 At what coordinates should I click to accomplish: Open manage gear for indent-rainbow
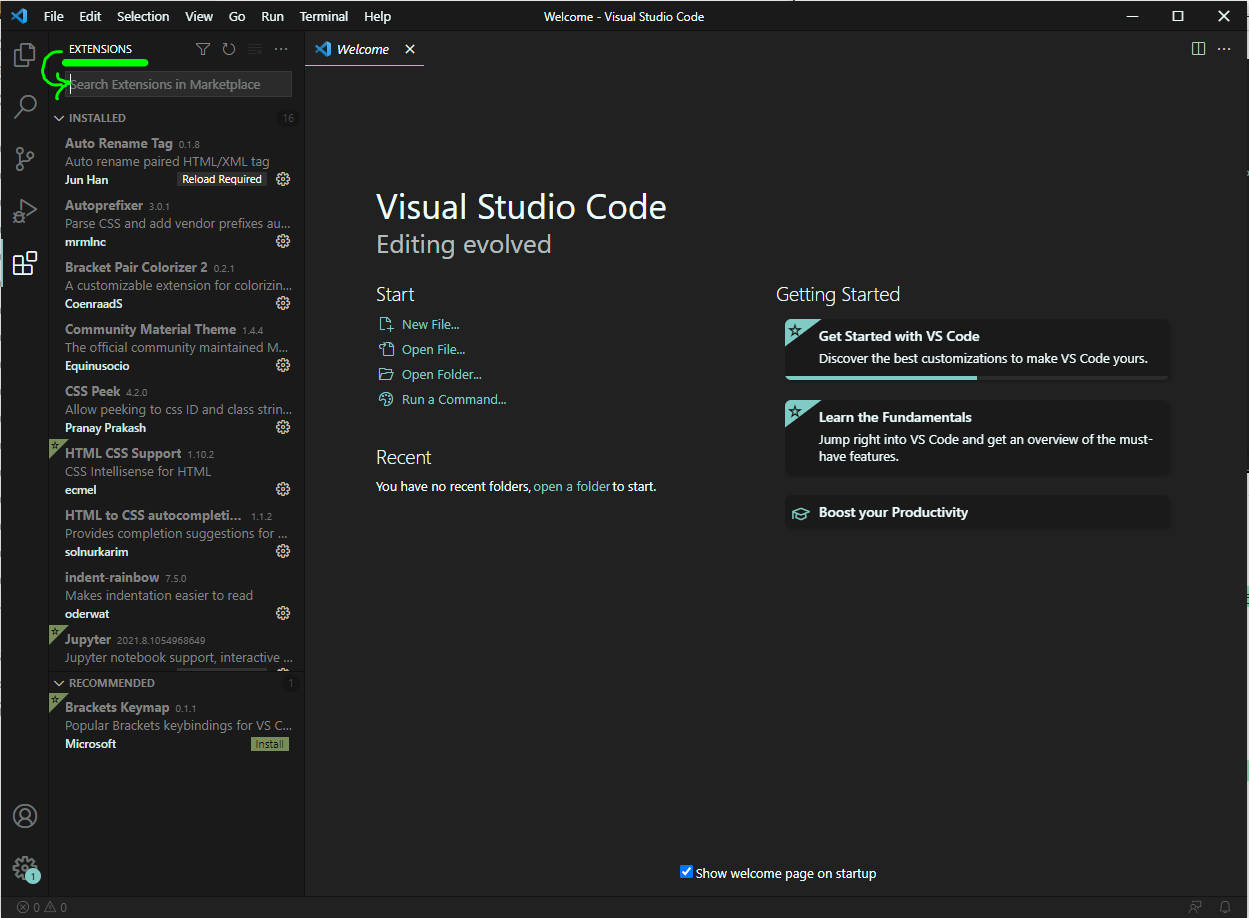(x=283, y=613)
